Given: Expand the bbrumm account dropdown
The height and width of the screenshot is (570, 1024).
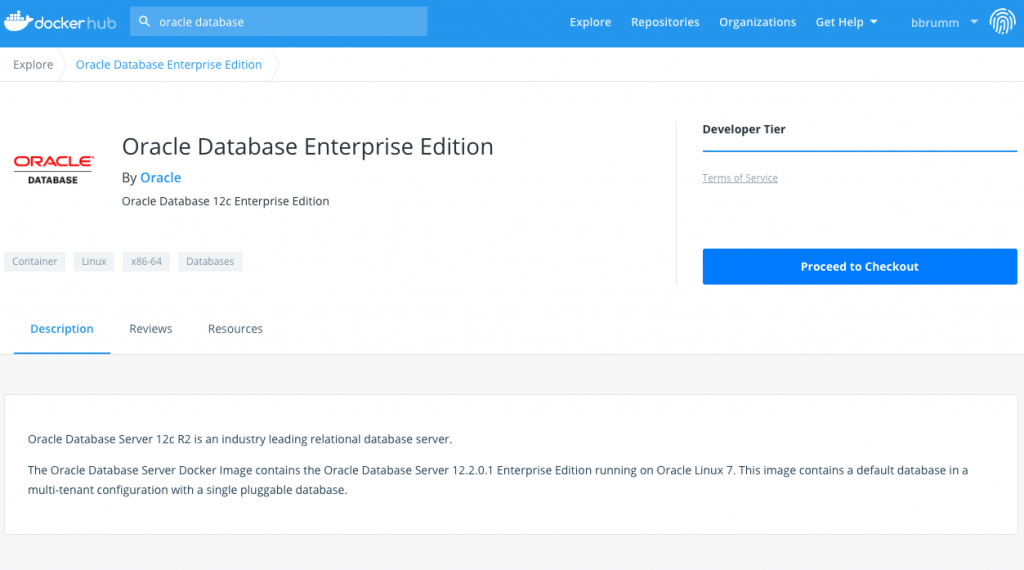Looking at the screenshot, I should [944, 22].
